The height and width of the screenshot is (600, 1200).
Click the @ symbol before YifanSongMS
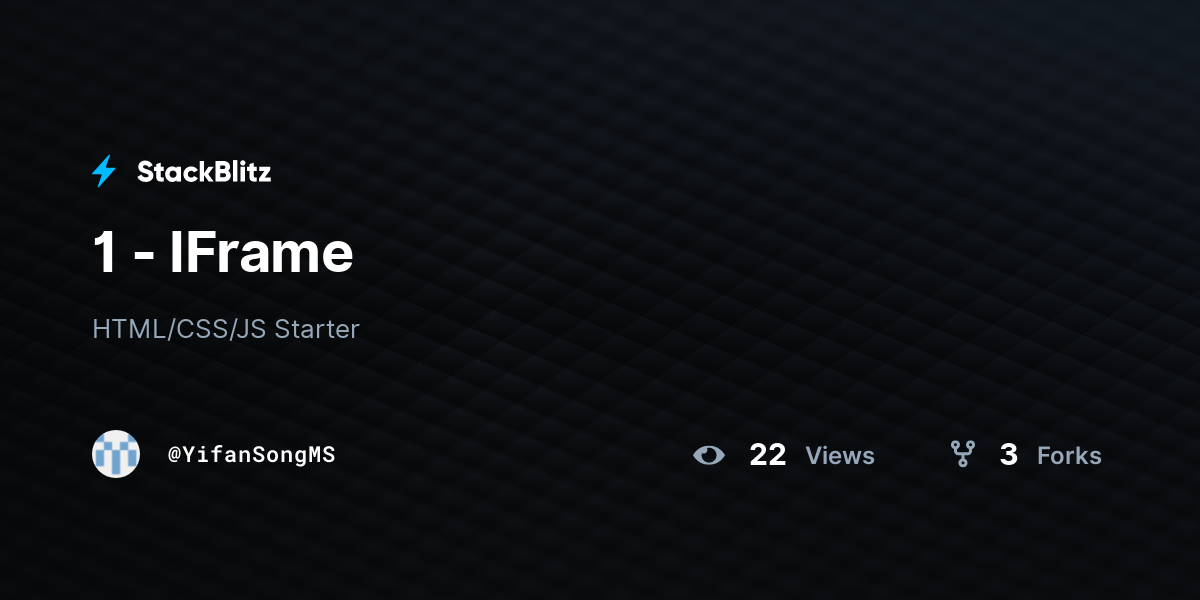174,455
